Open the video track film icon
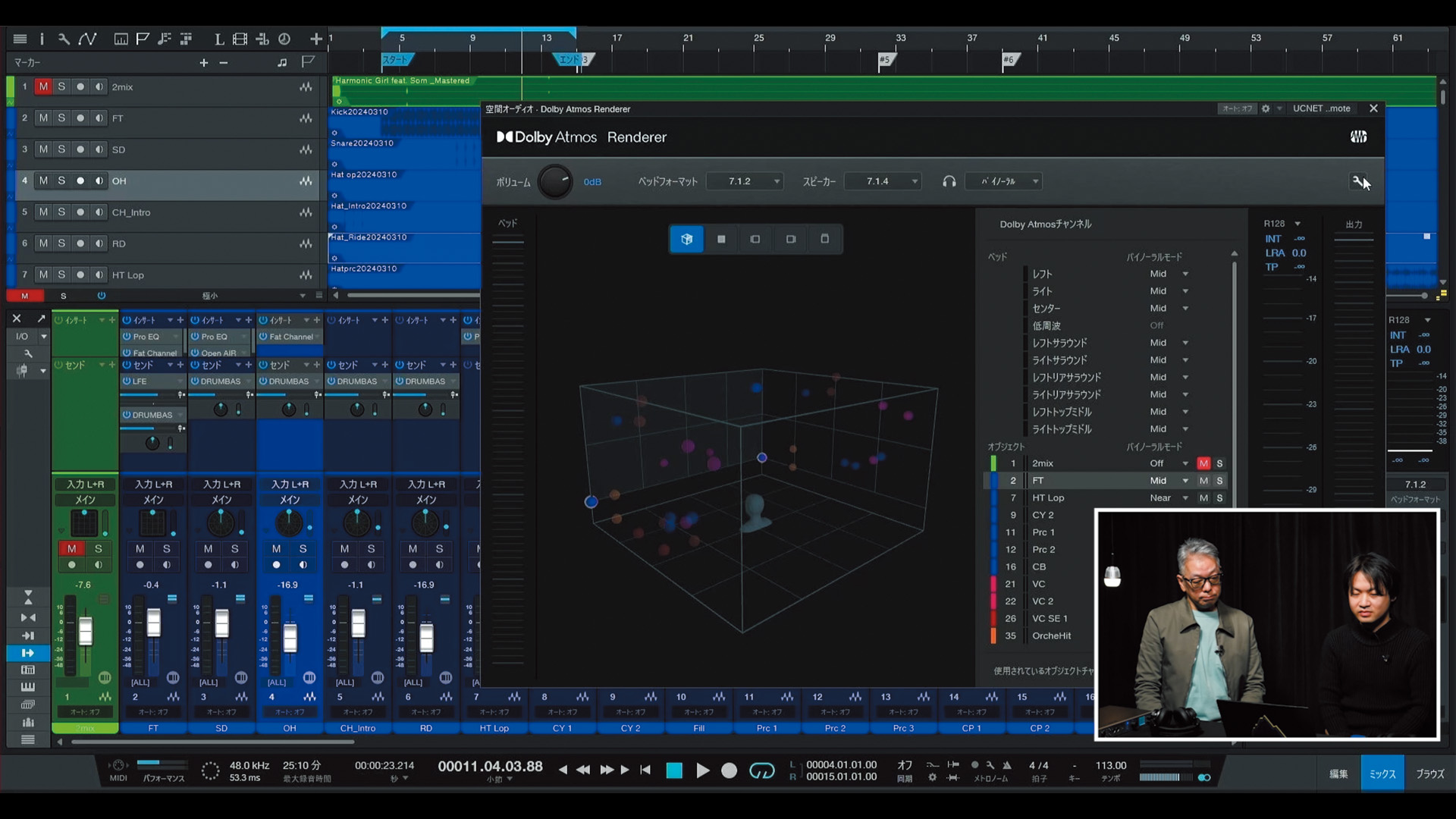 tap(240, 39)
